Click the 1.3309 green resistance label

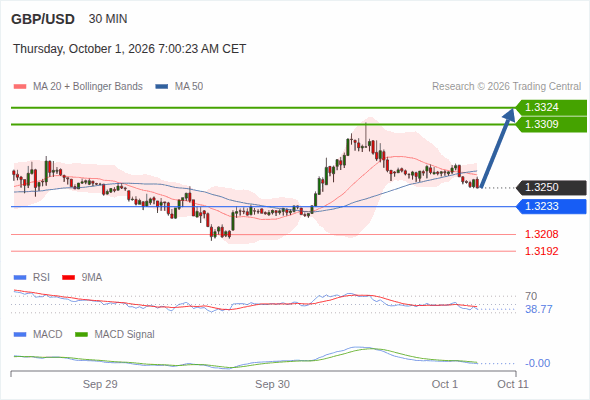[551, 124]
